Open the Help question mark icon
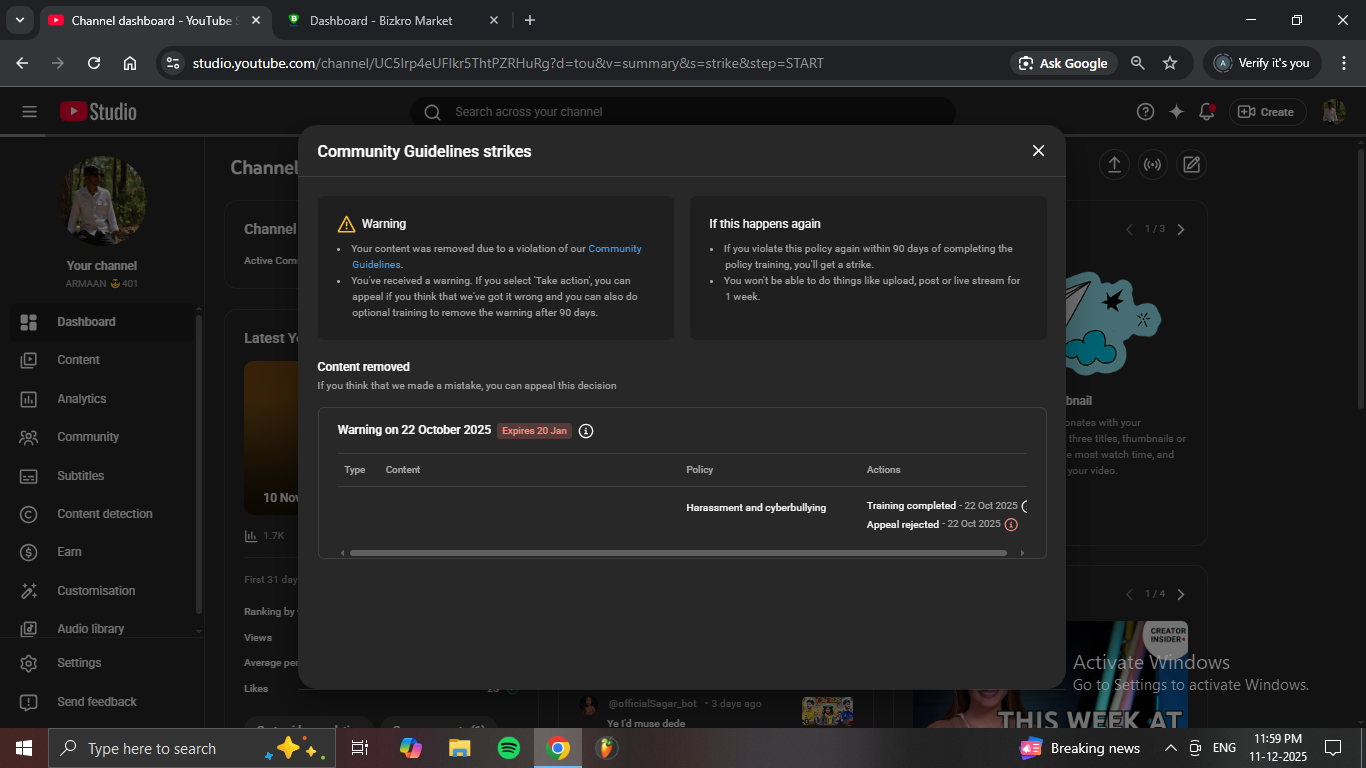The height and width of the screenshot is (768, 1366). (x=1145, y=112)
